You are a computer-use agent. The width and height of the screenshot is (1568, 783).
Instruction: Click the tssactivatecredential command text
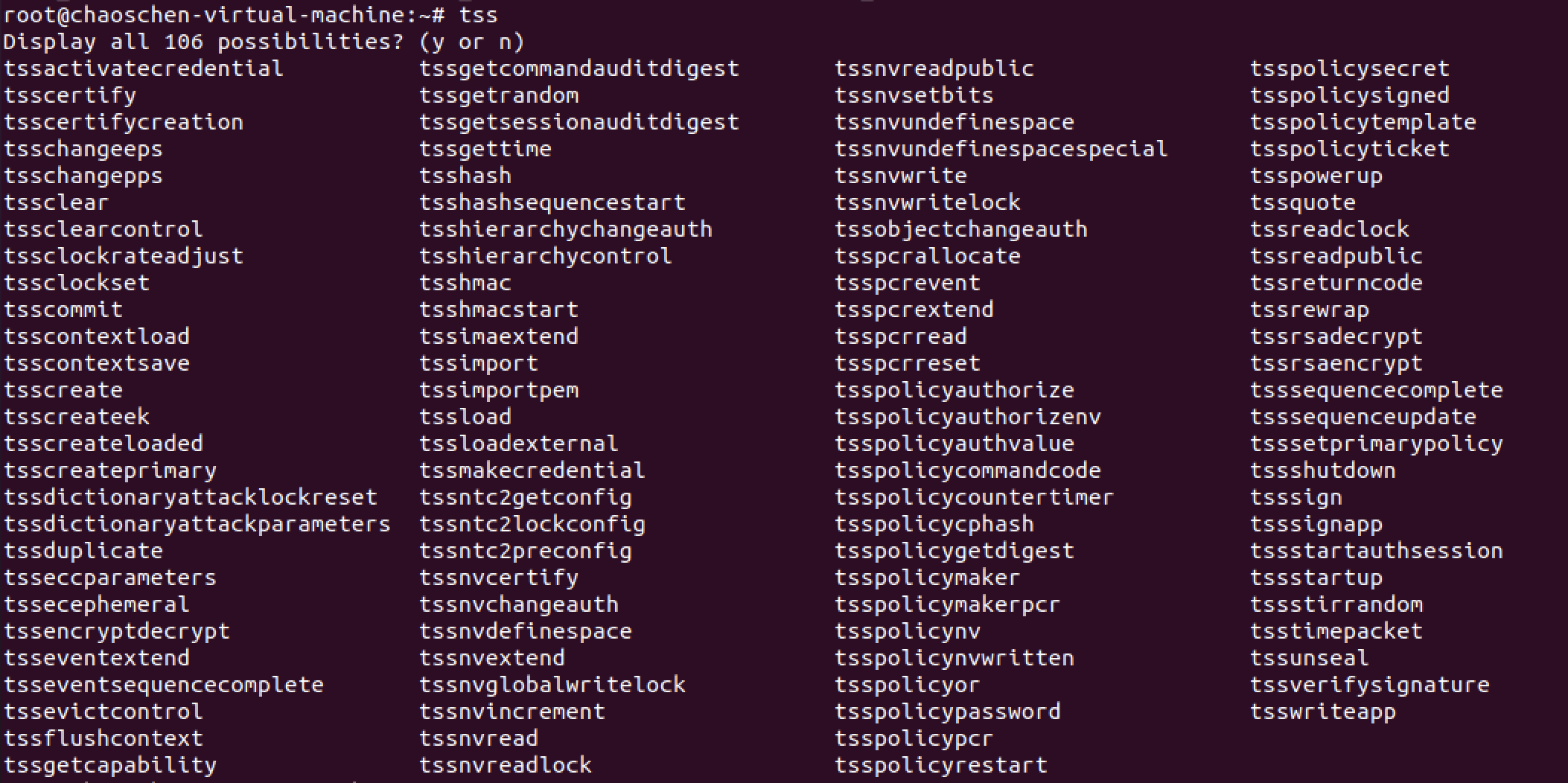144,68
